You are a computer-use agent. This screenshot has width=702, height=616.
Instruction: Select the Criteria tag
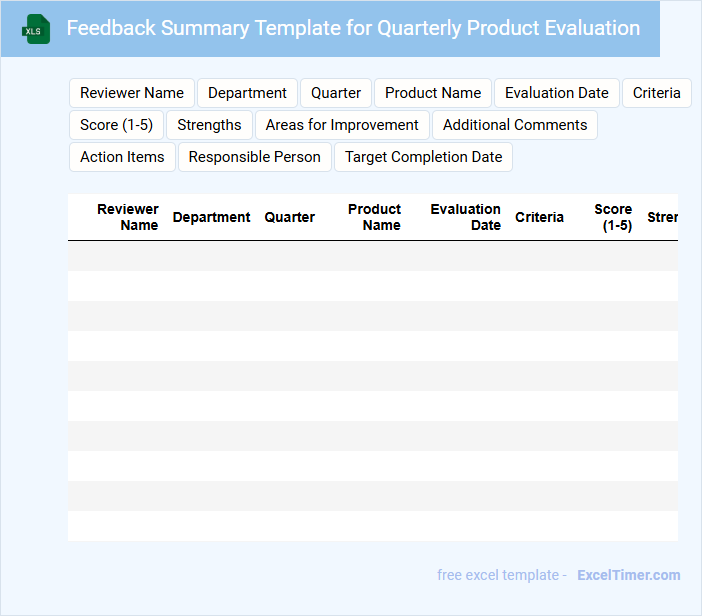coord(656,93)
